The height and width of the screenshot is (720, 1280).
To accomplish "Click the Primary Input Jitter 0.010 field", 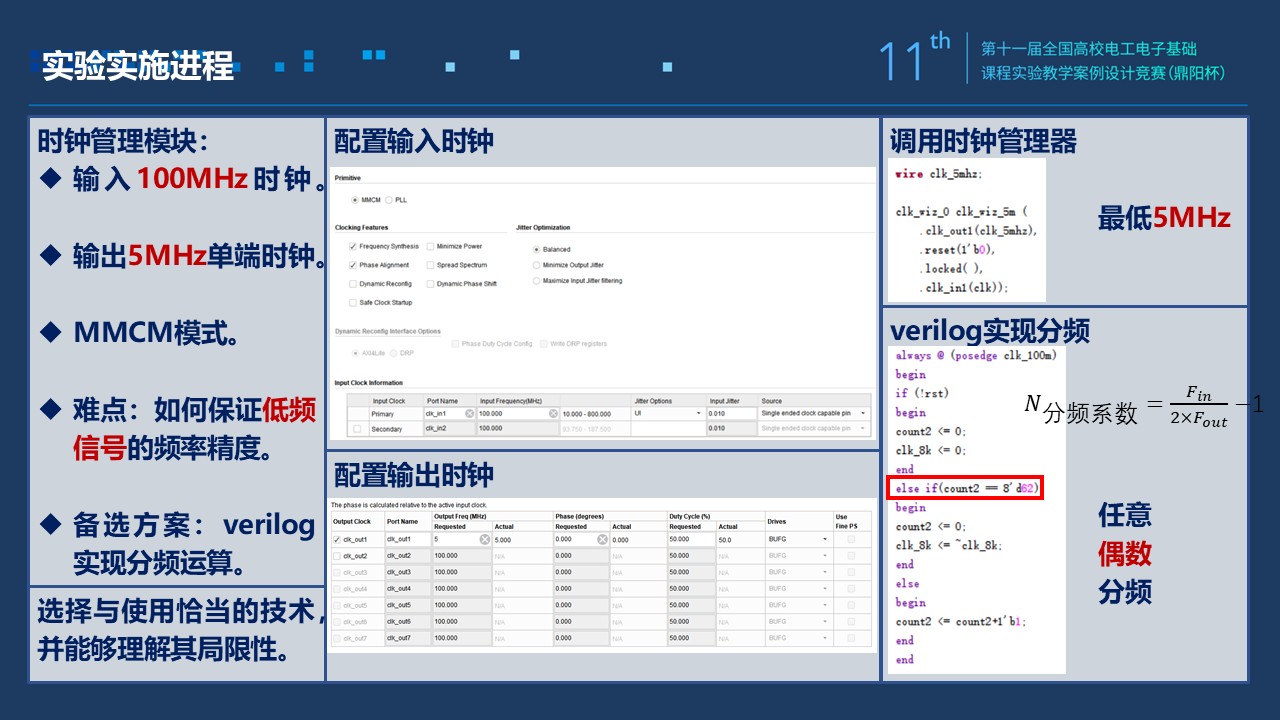I will 731,413.
